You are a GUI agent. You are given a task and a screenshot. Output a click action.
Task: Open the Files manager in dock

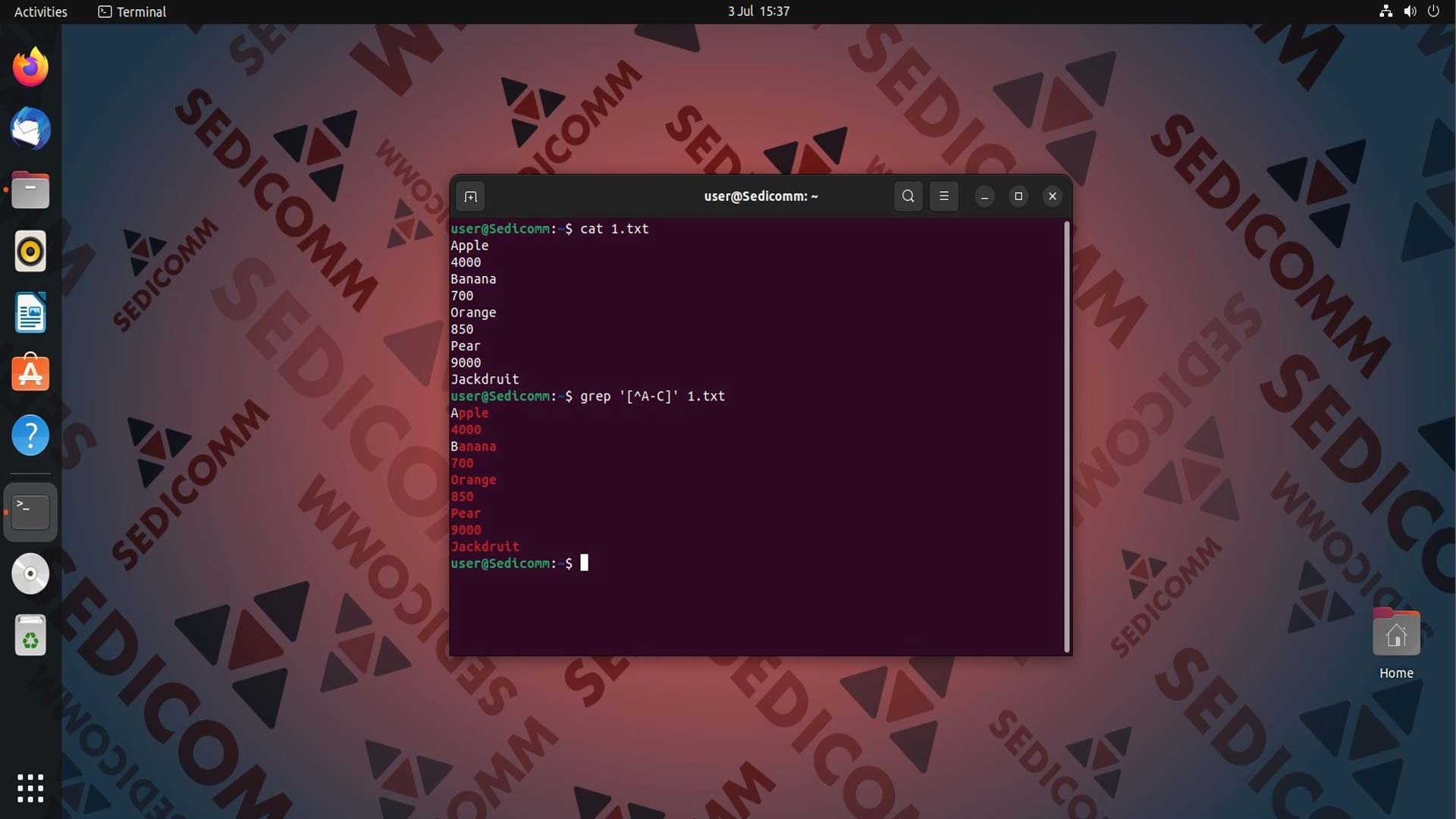(x=30, y=190)
